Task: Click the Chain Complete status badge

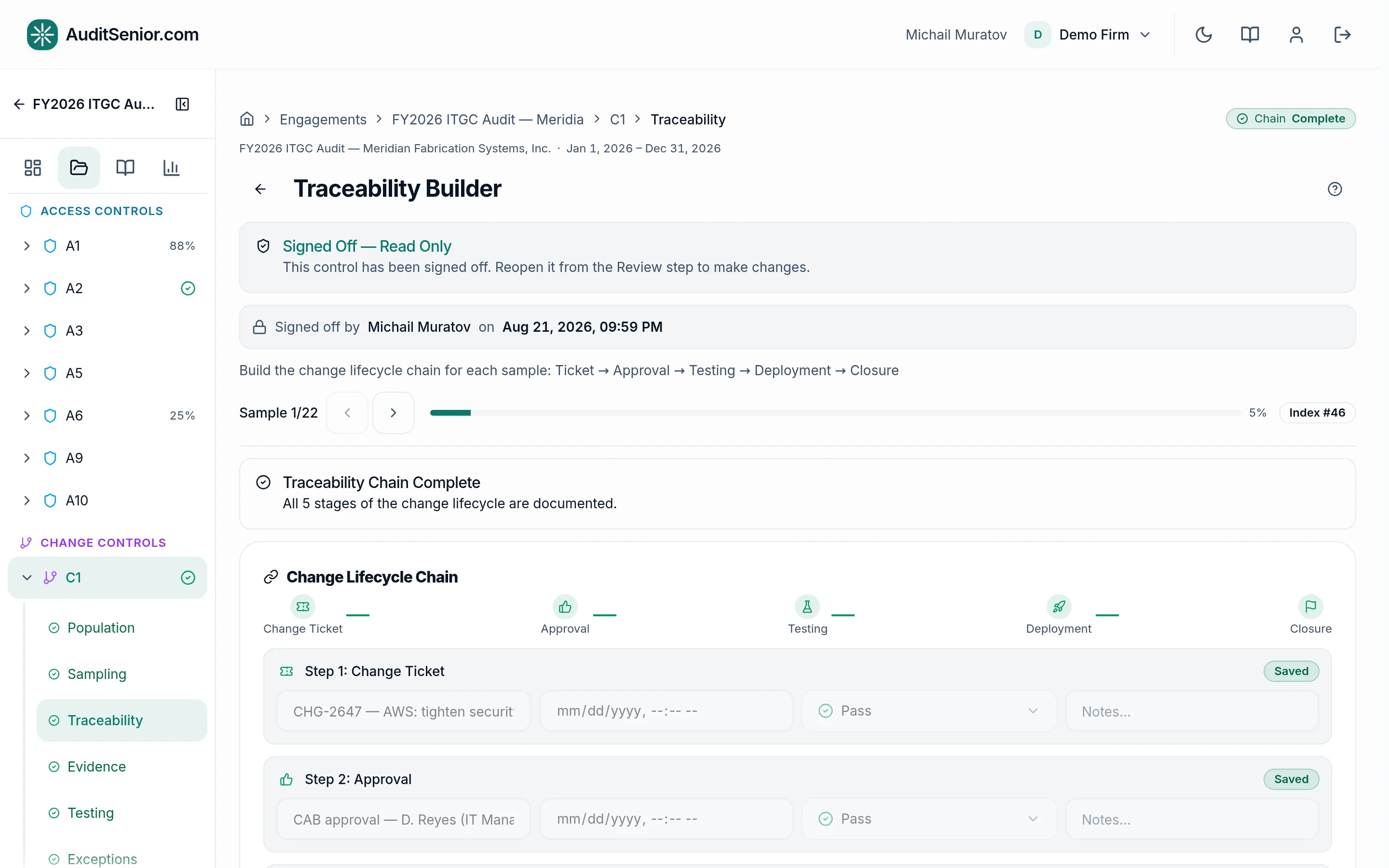Action: coord(1291,119)
